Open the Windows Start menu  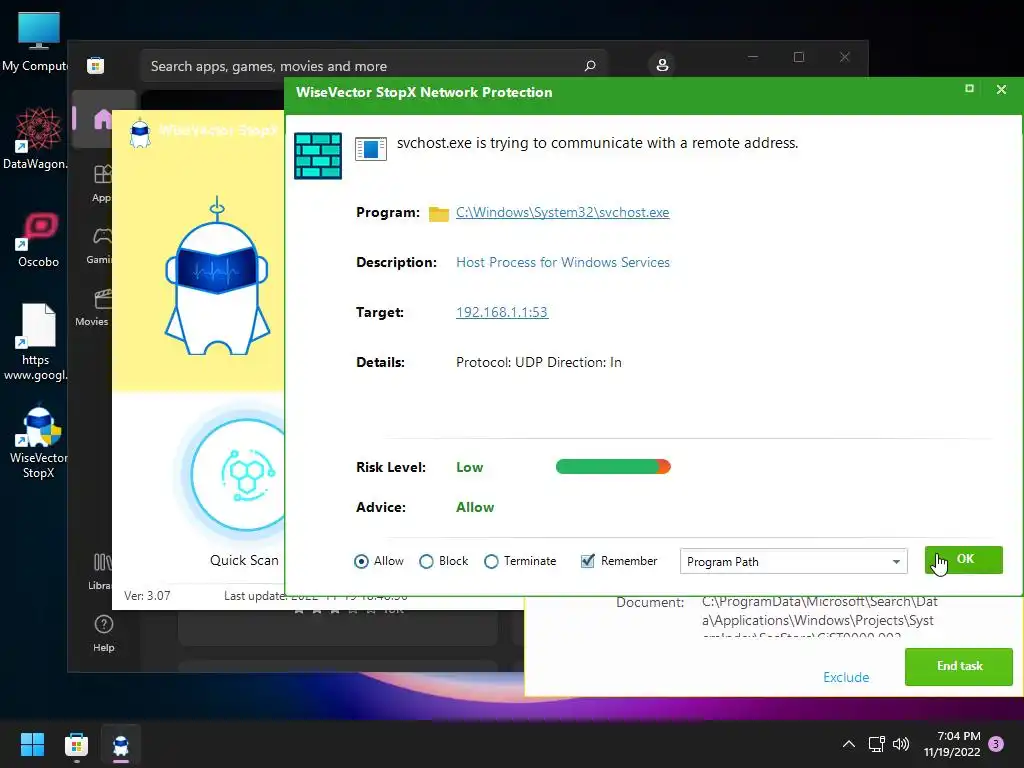tap(32, 744)
